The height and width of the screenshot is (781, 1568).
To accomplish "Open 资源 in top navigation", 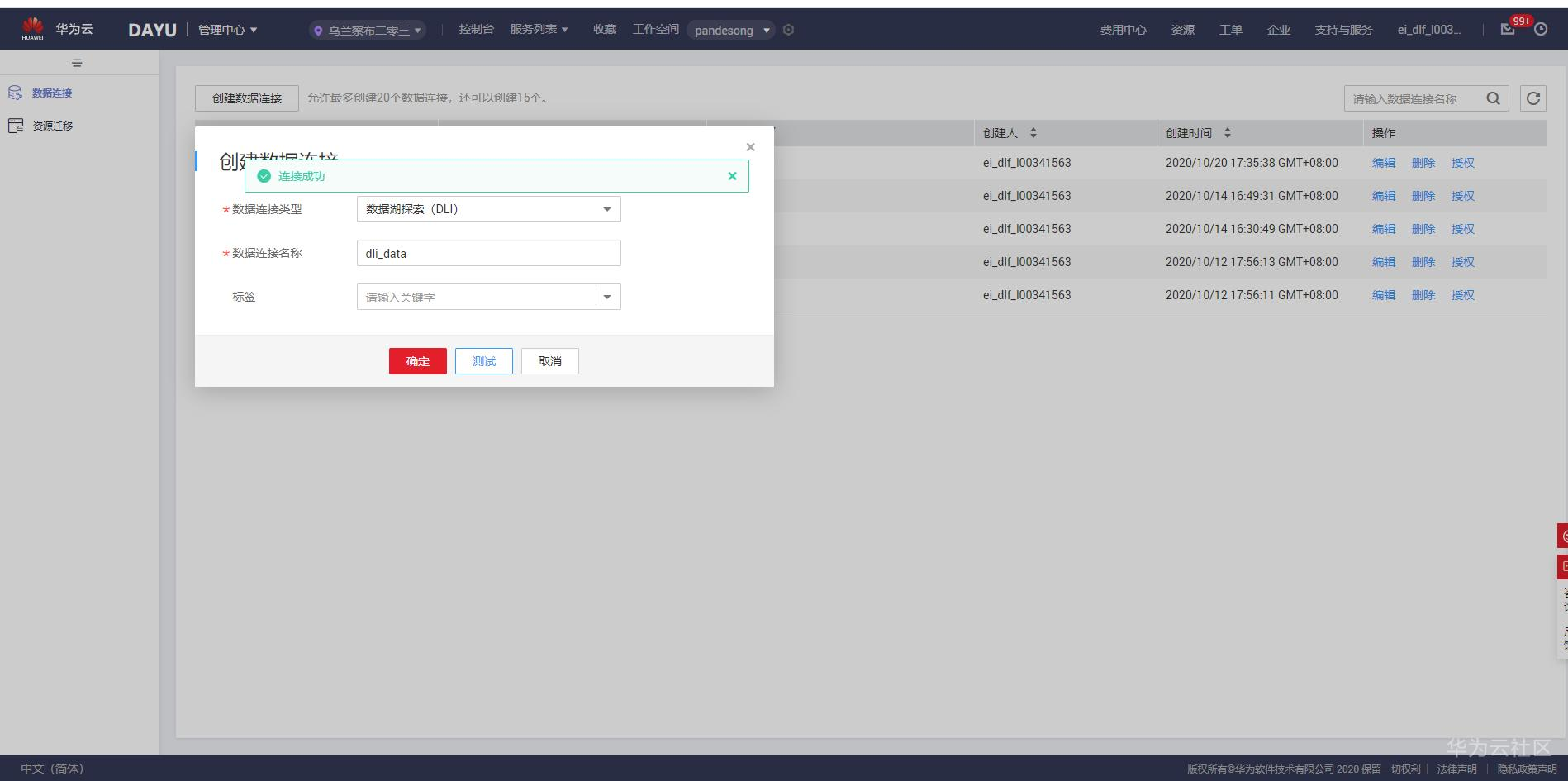I will click(1183, 30).
